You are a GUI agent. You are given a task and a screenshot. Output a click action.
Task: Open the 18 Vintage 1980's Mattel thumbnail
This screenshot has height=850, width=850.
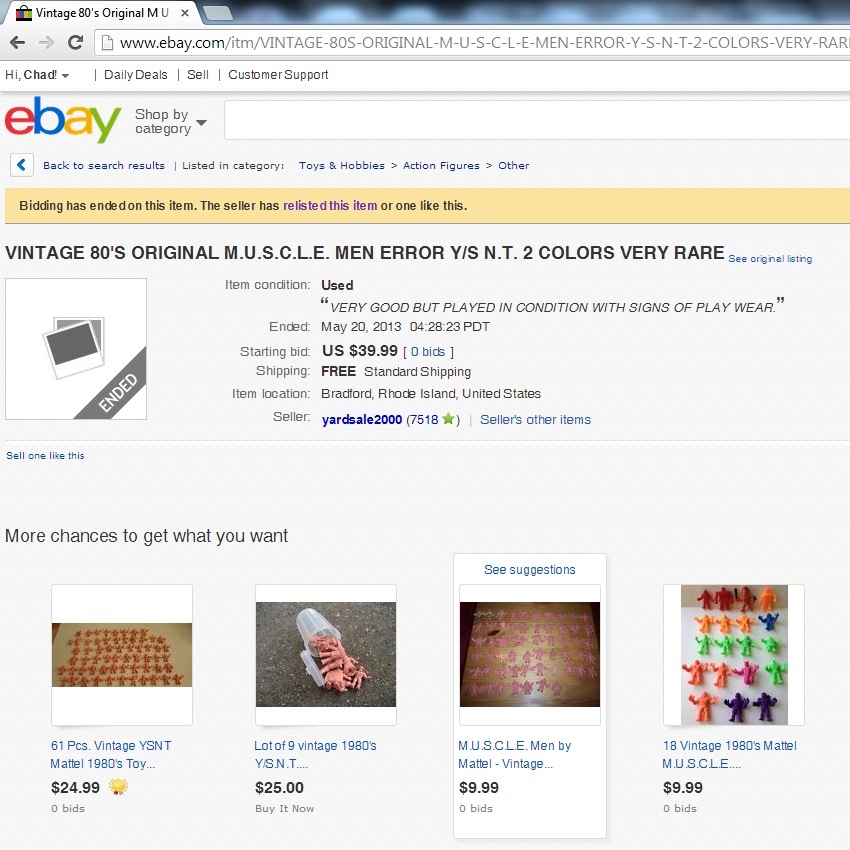coord(734,655)
